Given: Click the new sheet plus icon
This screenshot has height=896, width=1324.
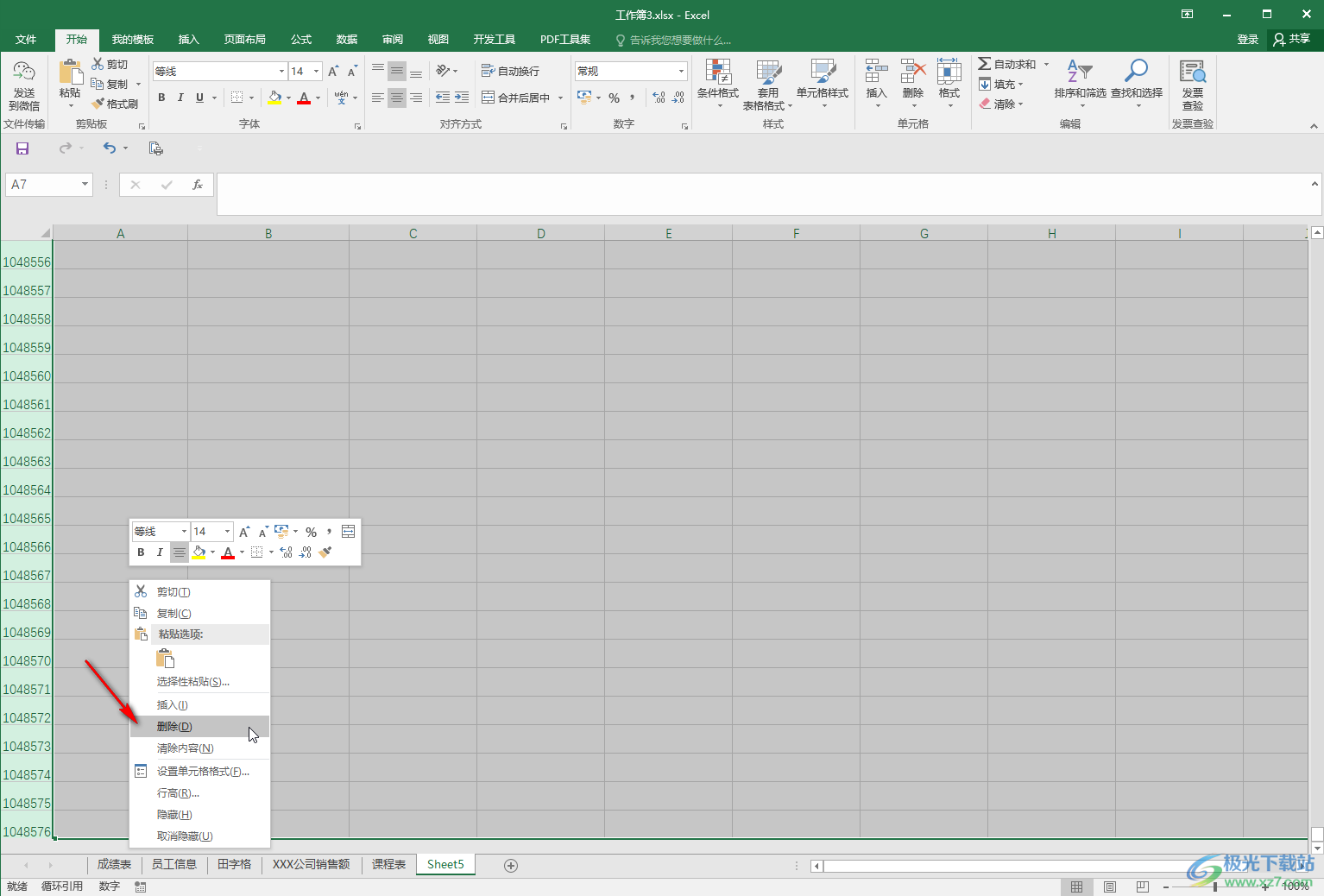Looking at the screenshot, I should 511,866.
